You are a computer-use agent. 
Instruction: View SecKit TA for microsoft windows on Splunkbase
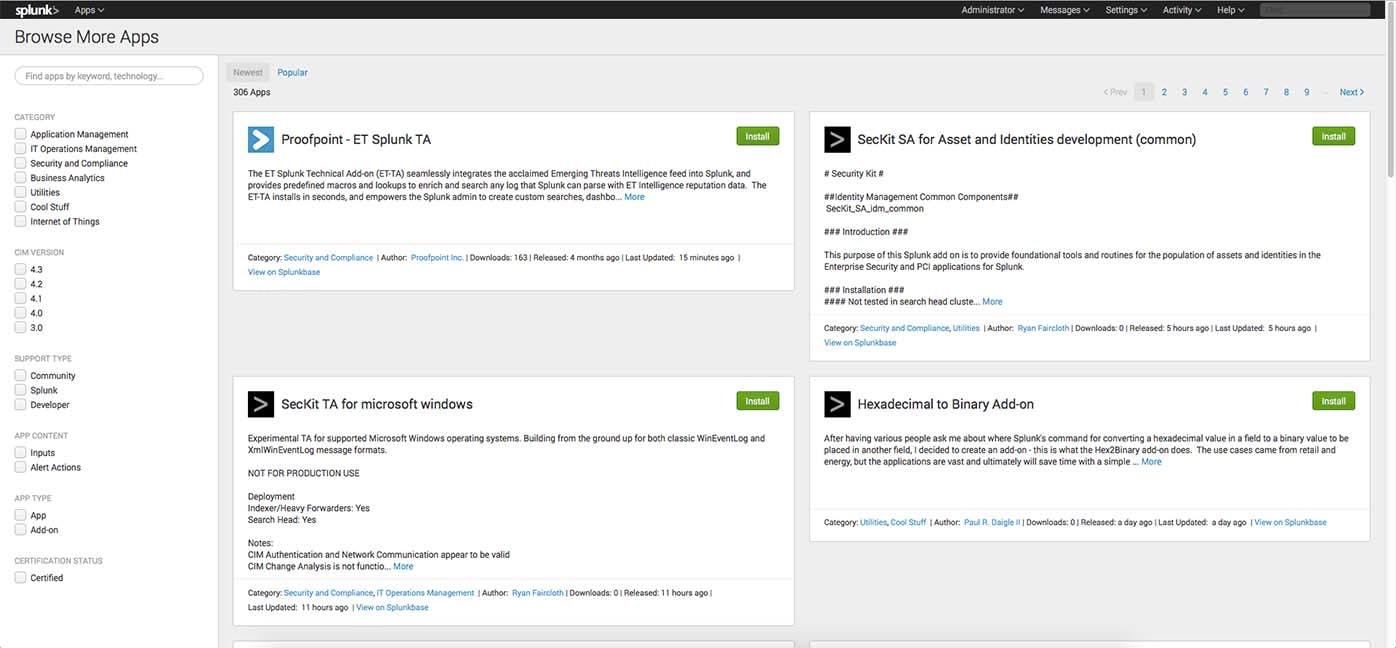[x=392, y=607]
